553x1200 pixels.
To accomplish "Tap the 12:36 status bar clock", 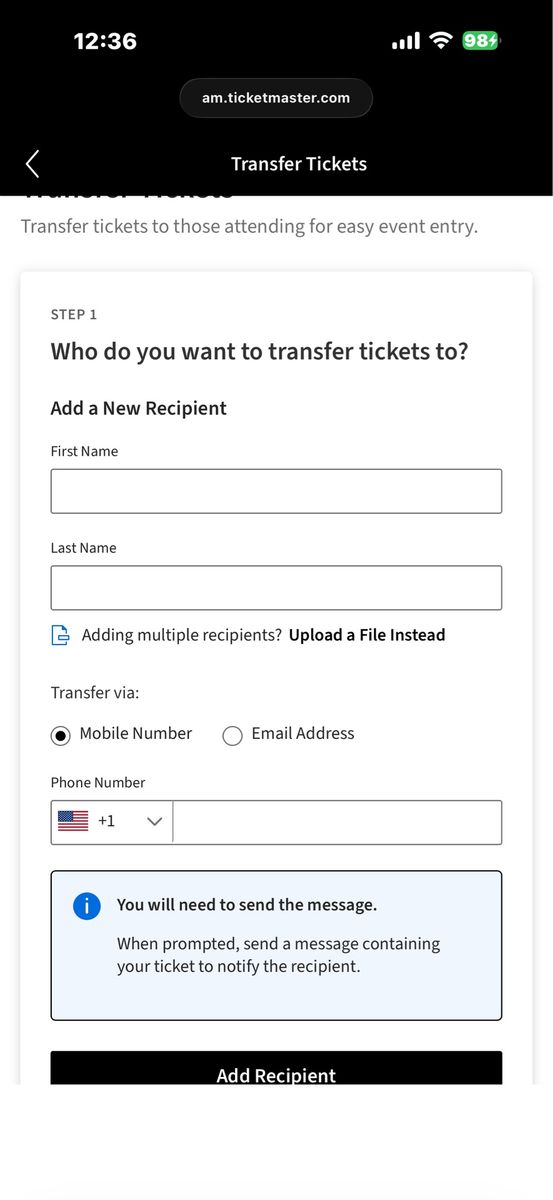I will tap(105, 41).
